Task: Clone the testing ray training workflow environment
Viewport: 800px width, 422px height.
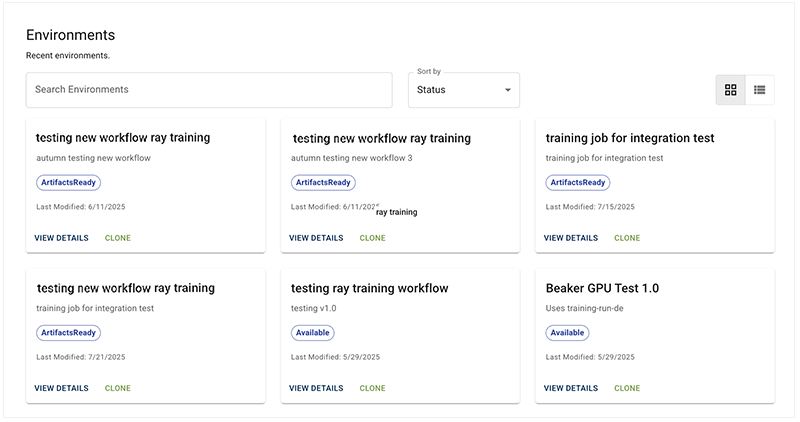Action: pyautogui.click(x=372, y=388)
